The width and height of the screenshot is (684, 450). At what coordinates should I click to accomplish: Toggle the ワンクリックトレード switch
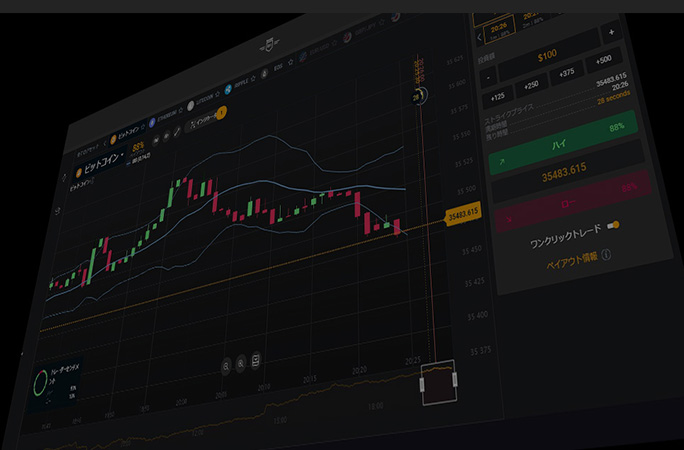pyautogui.click(x=613, y=226)
